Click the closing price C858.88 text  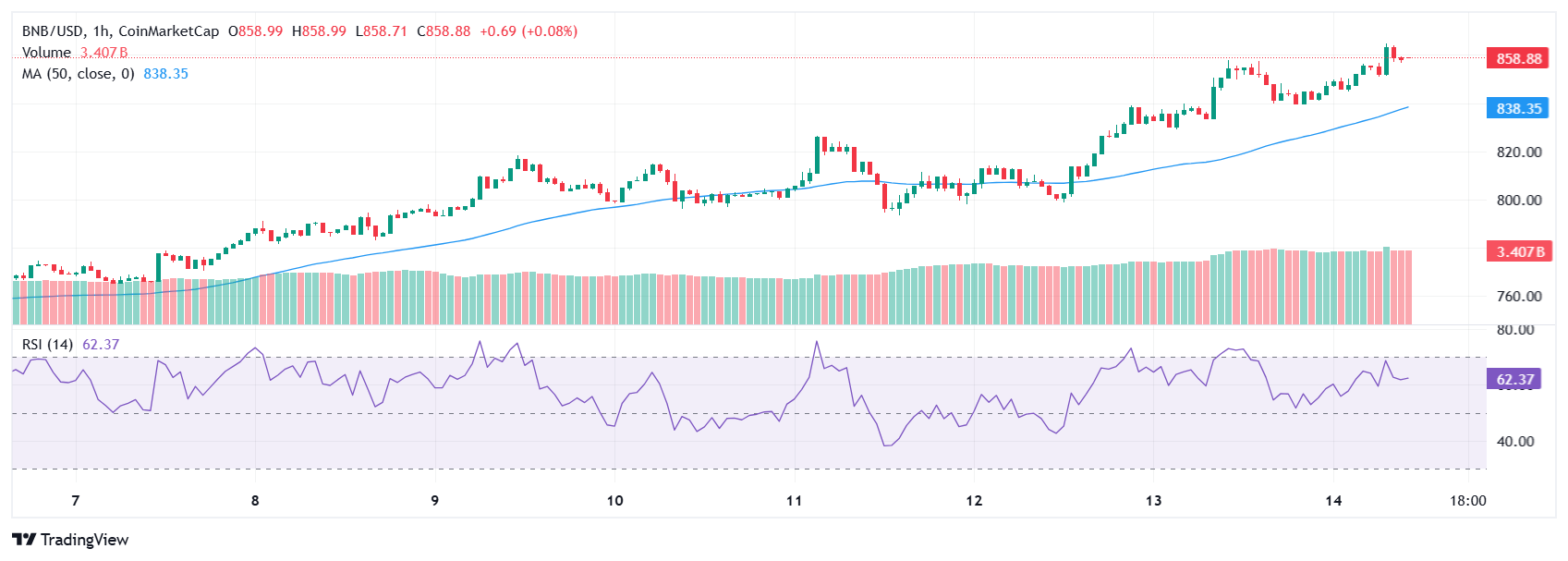click(x=444, y=31)
